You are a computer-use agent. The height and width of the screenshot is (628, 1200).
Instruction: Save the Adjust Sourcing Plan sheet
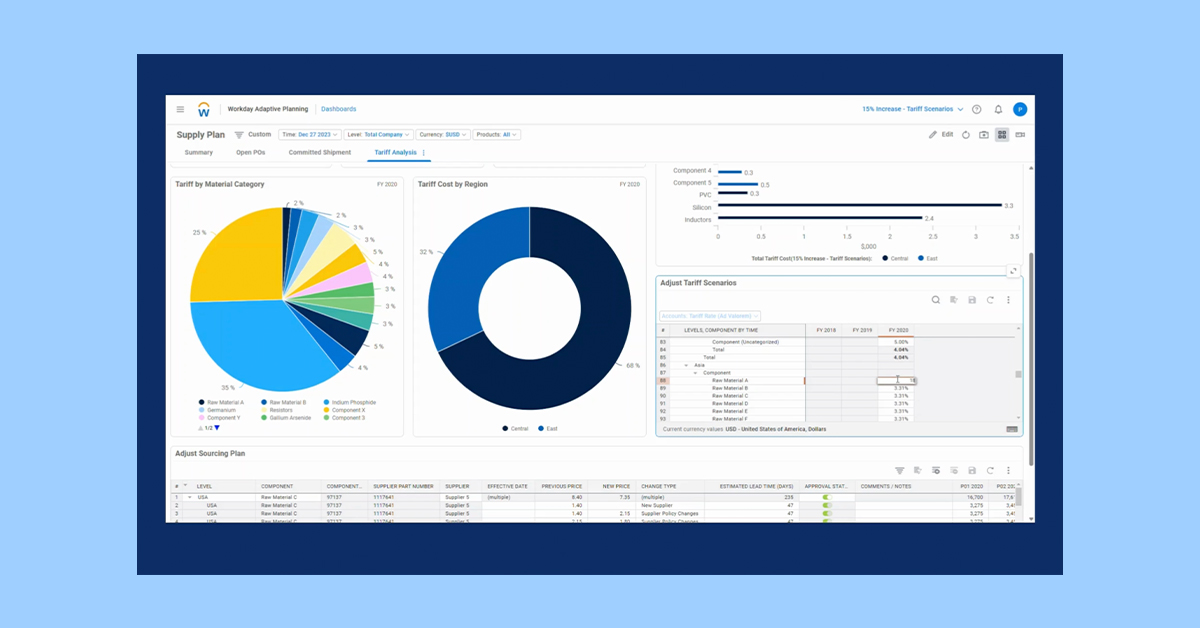973,470
